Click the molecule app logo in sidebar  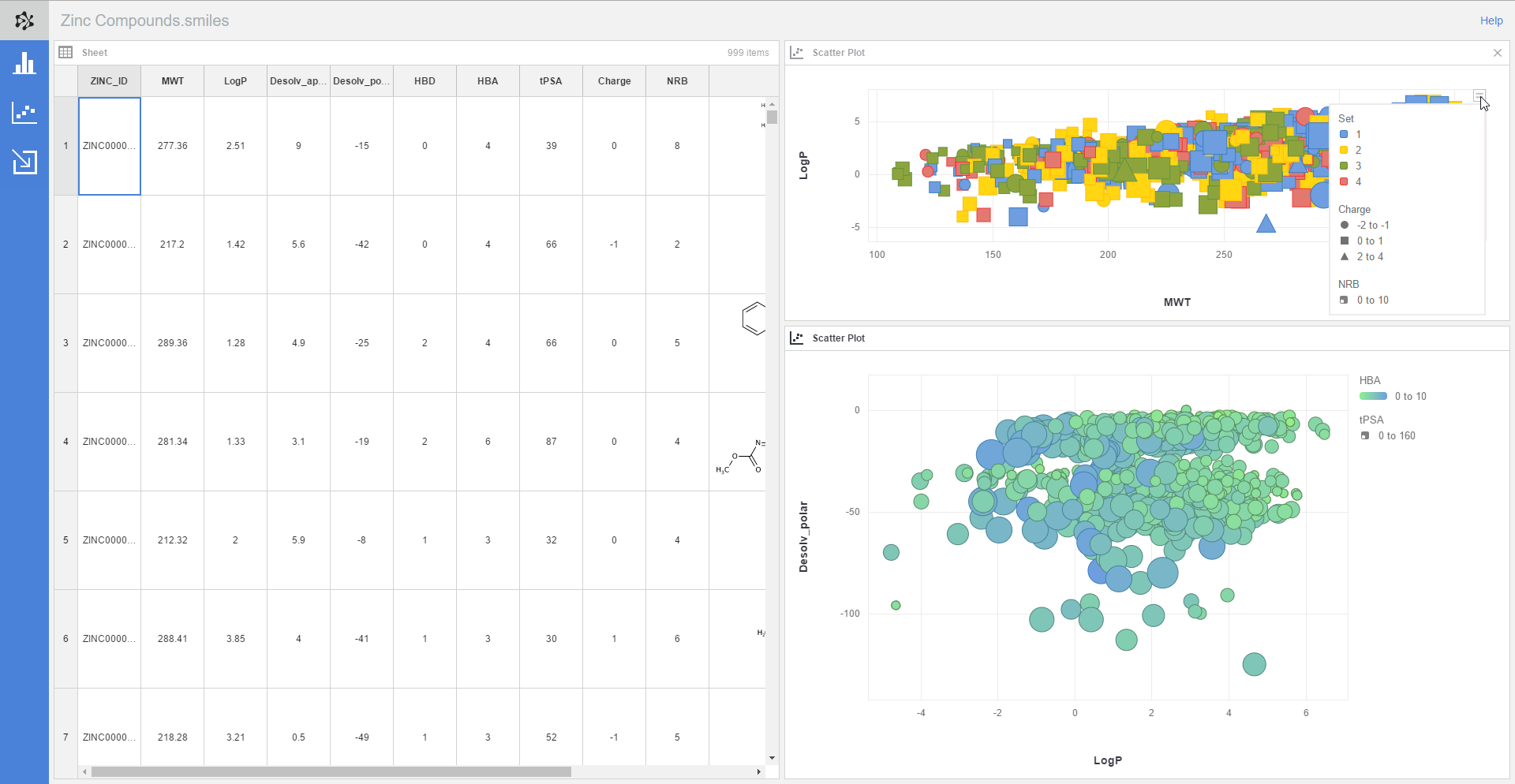tap(24, 21)
